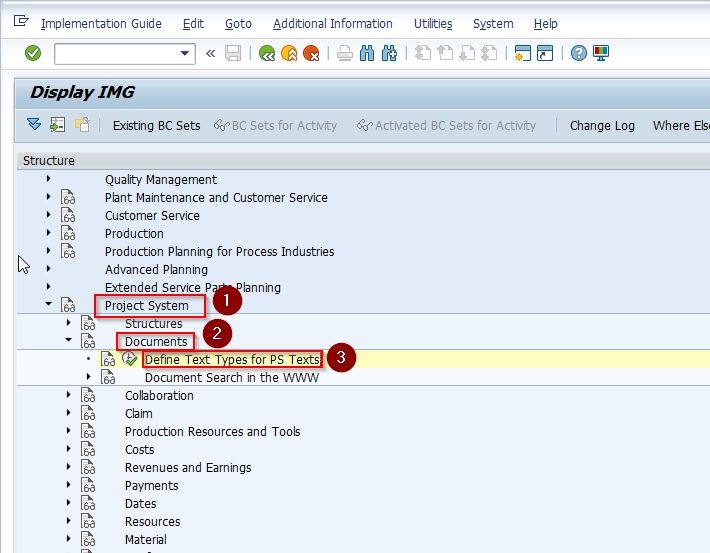Click the Save diskette icon
This screenshot has width=710, height=553.
pos(233,53)
